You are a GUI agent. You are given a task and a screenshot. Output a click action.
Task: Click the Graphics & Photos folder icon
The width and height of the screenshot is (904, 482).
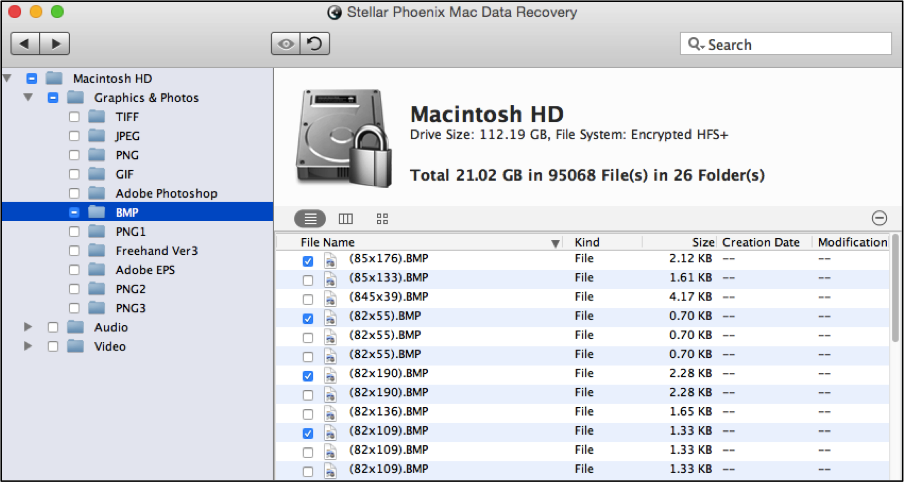click(76, 98)
